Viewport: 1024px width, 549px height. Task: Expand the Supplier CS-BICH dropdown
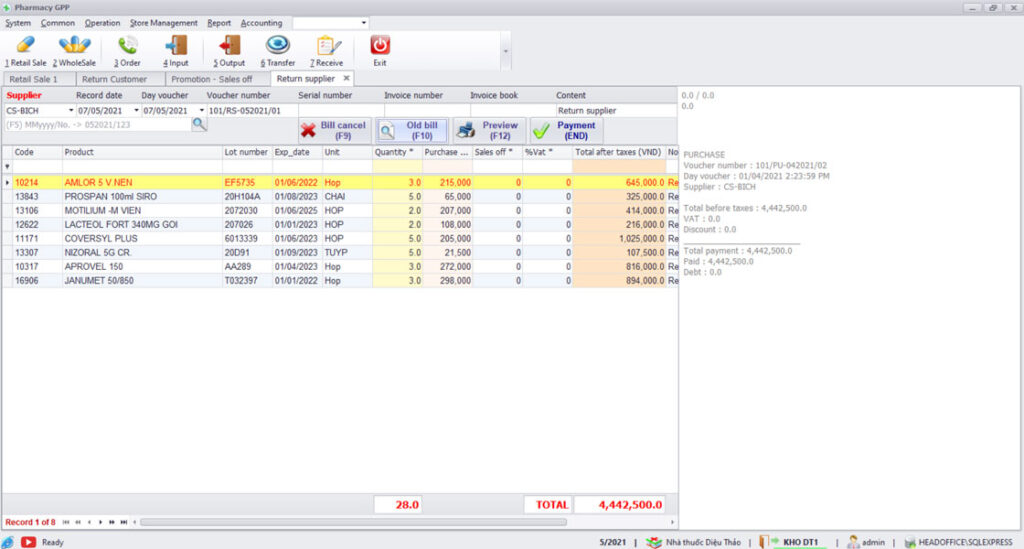[x=71, y=111]
